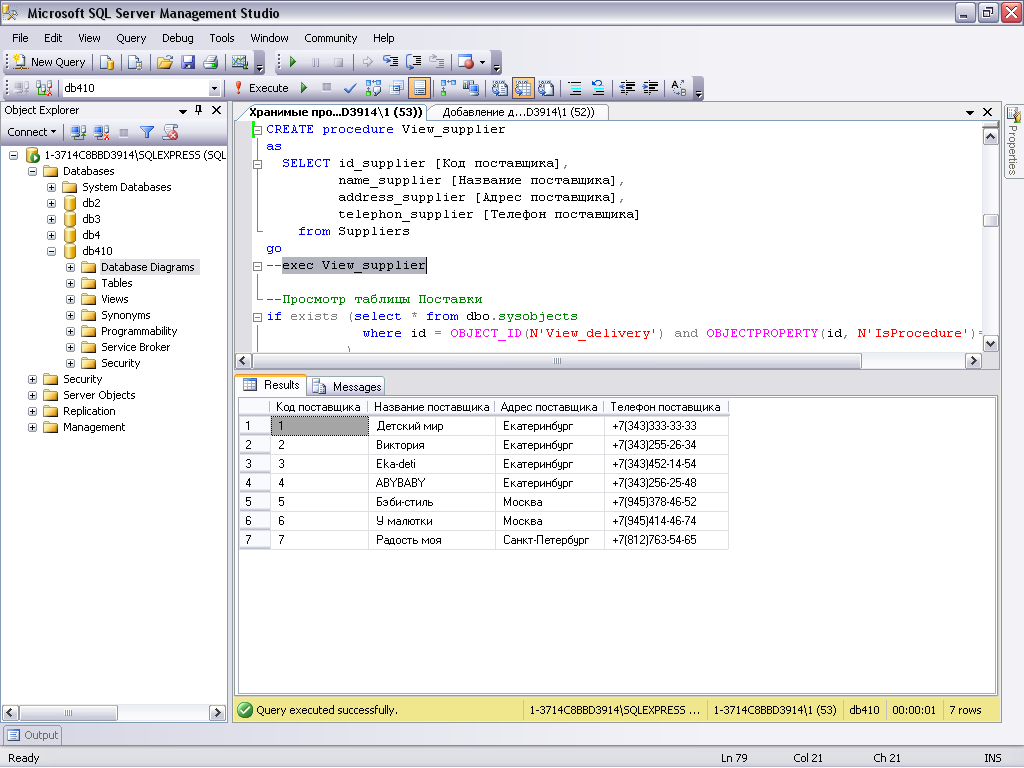Click the Parse checkmark icon
The image size is (1024, 768).
click(350, 88)
